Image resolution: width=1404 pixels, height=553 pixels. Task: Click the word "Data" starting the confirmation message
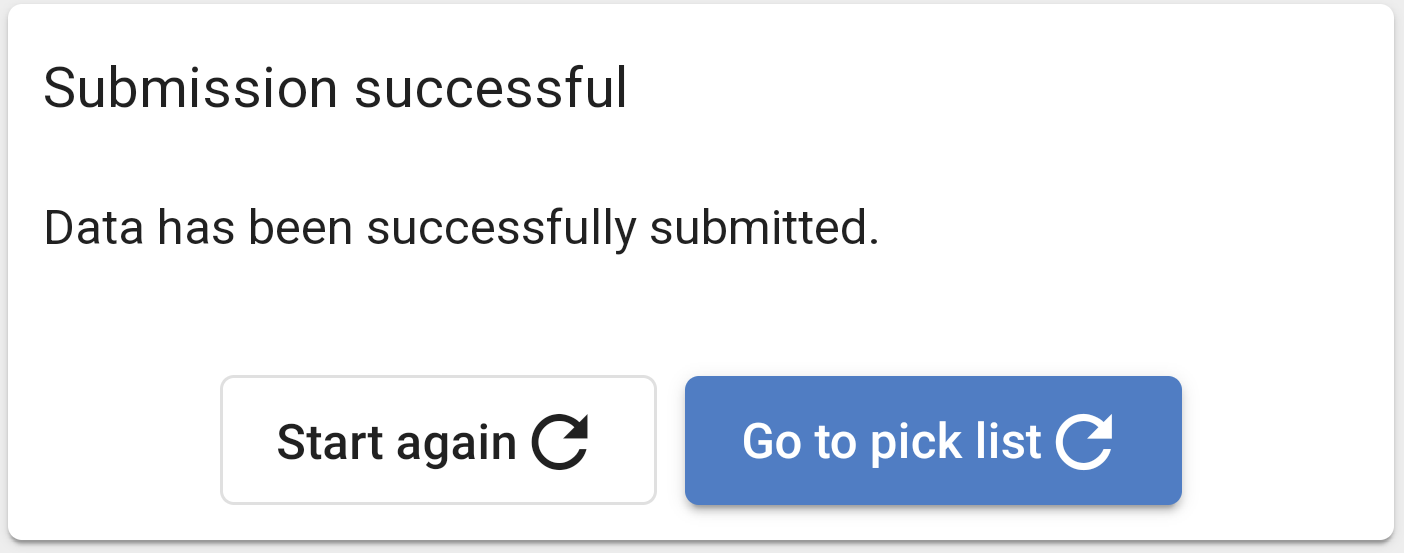92,229
